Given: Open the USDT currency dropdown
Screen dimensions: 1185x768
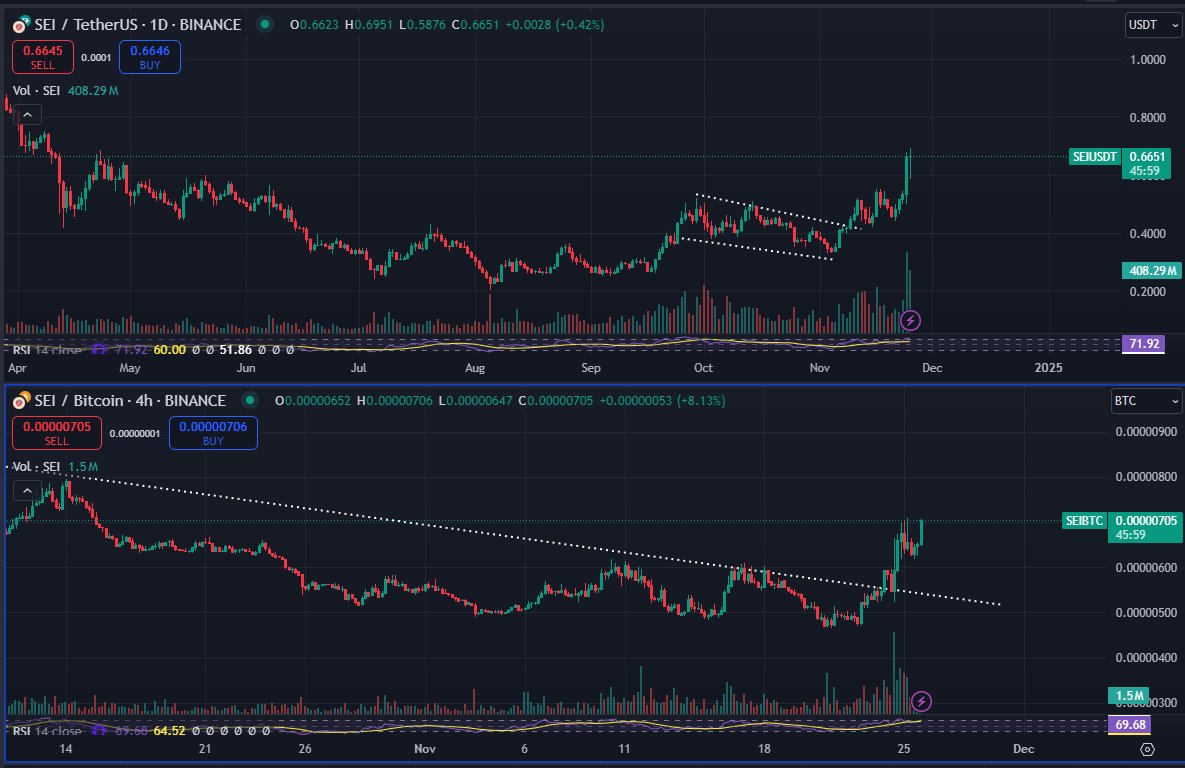Looking at the screenshot, I should 1153,25.
